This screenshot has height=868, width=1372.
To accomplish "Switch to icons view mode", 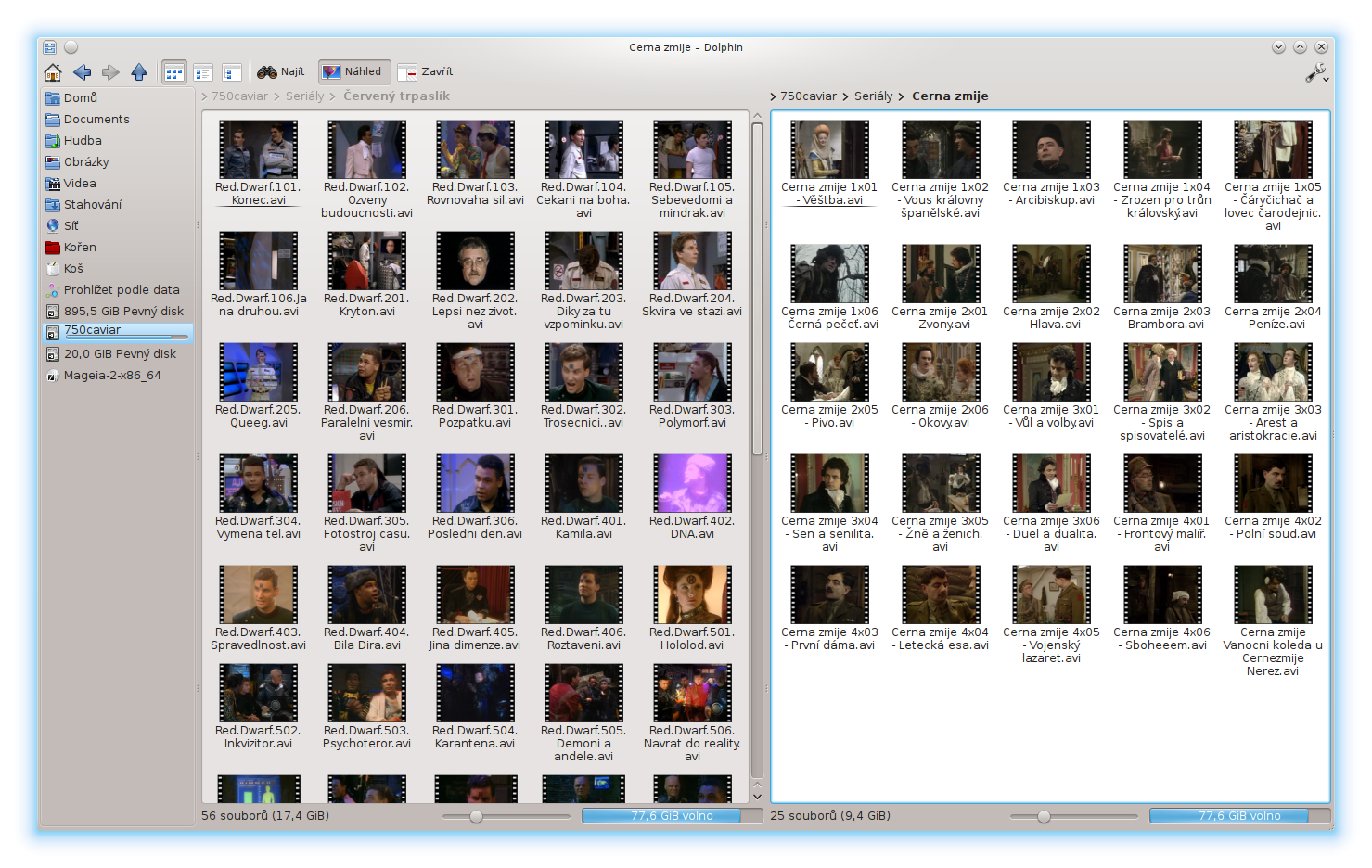I will pyautogui.click(x=174, y=72).
